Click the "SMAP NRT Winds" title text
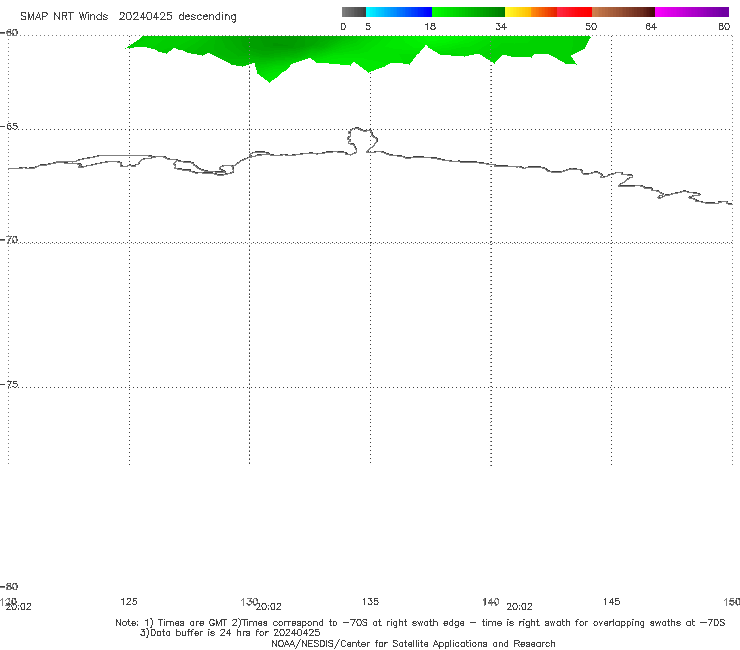 pos(64,17)
